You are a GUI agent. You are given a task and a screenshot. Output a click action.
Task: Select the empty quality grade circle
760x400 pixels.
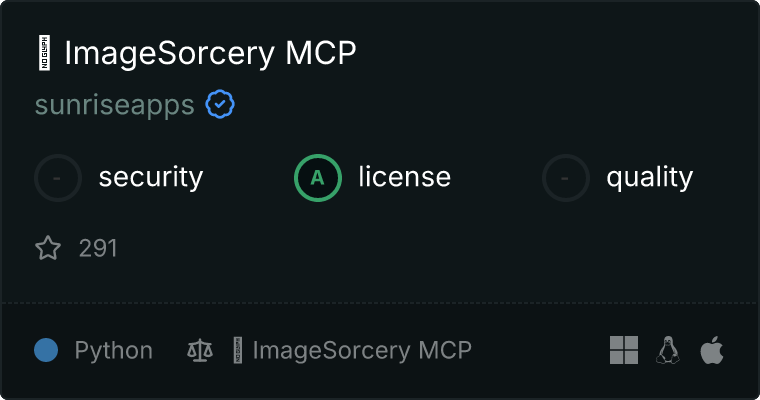(x=566, y=178)
